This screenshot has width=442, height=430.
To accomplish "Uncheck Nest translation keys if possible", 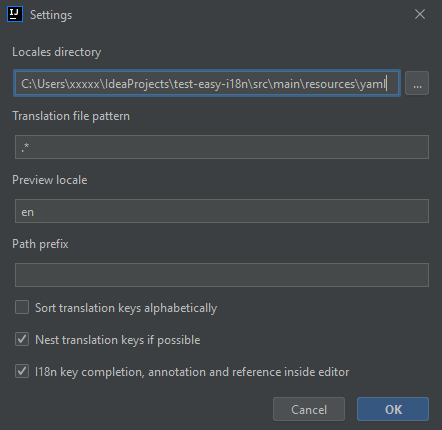I will [22, 339].
